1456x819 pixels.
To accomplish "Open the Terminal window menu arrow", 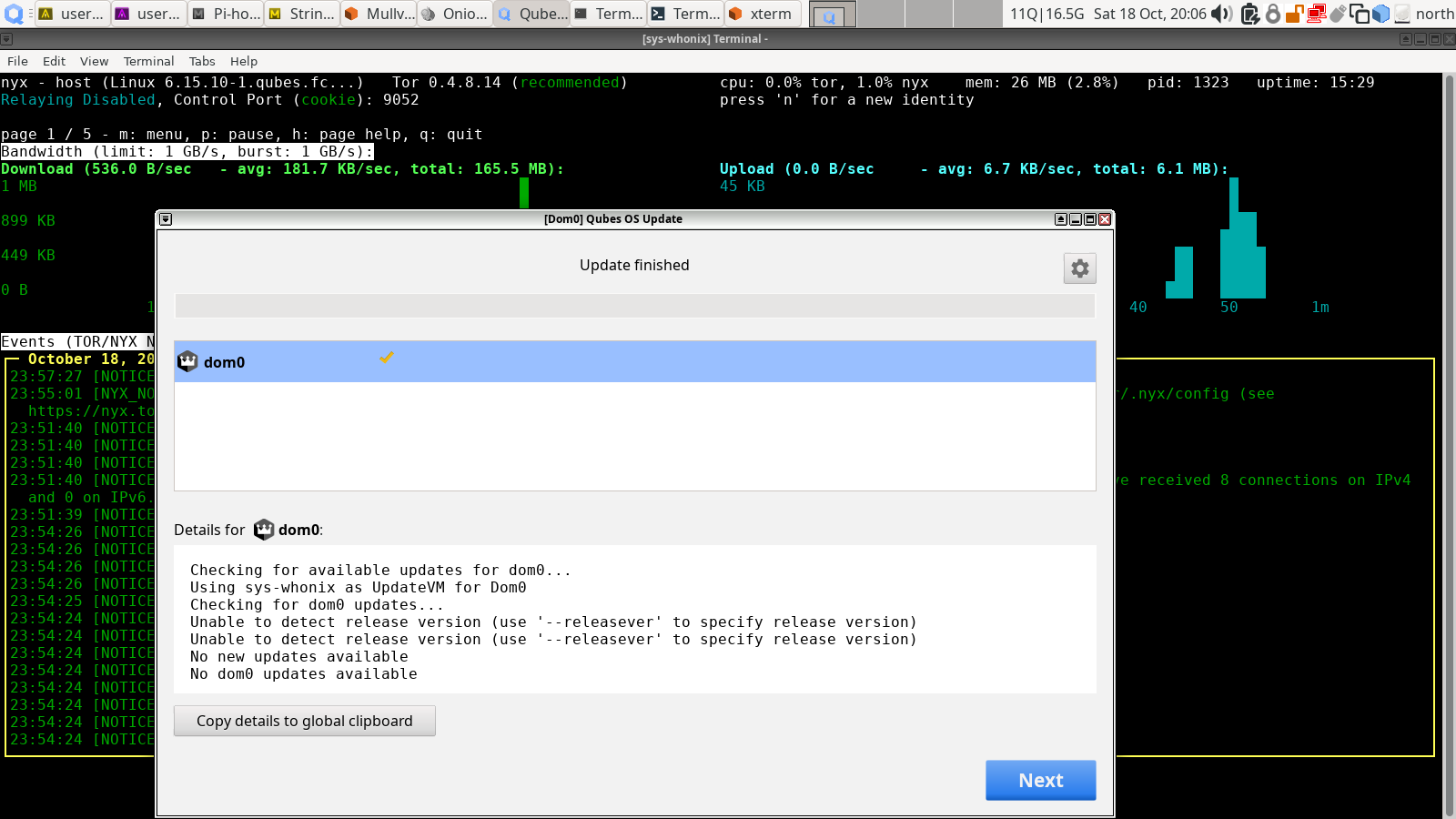I will 6,39.
